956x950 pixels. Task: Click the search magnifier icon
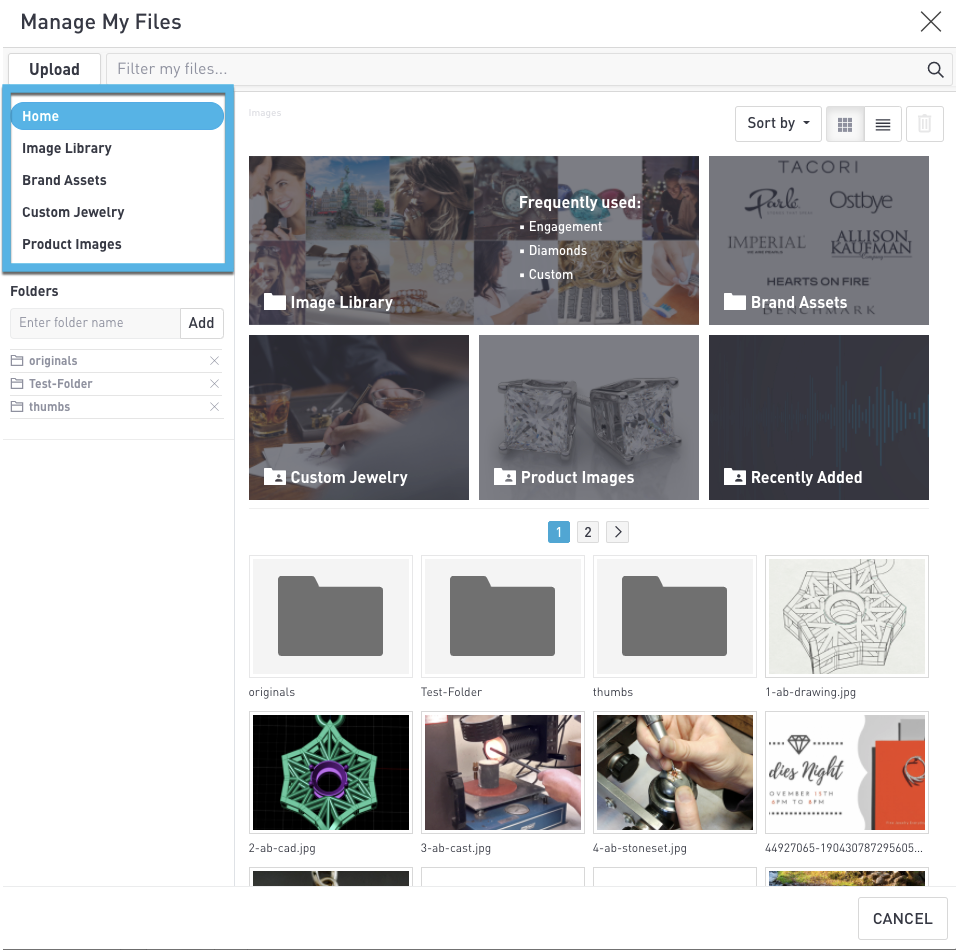935,69
